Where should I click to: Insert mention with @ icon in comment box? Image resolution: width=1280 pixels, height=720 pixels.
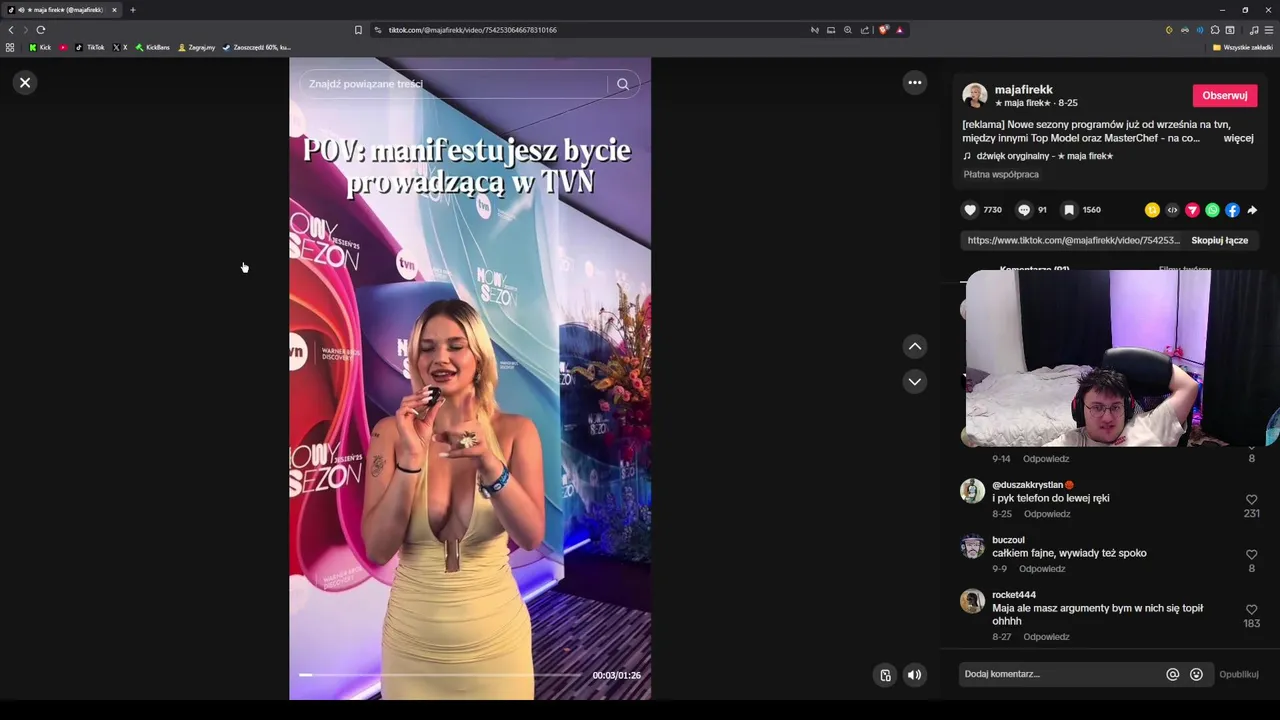click(x=1173, y=675)
